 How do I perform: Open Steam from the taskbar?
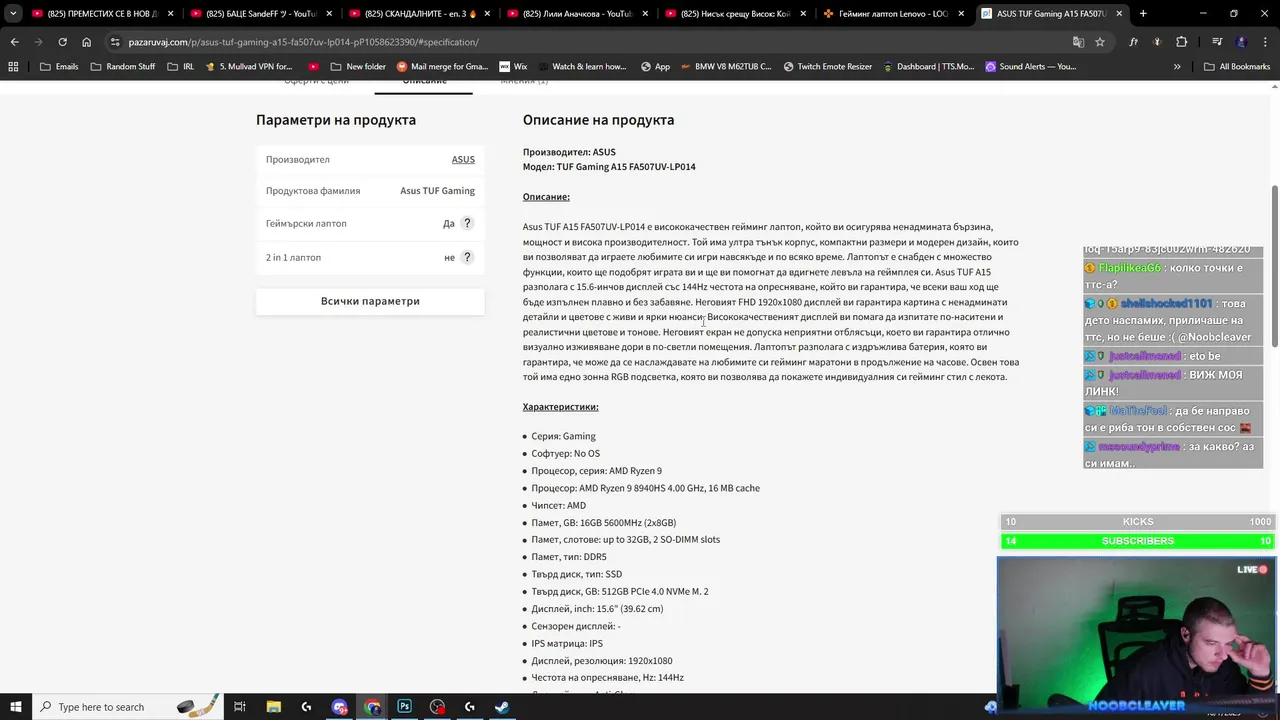pos(502,707)
